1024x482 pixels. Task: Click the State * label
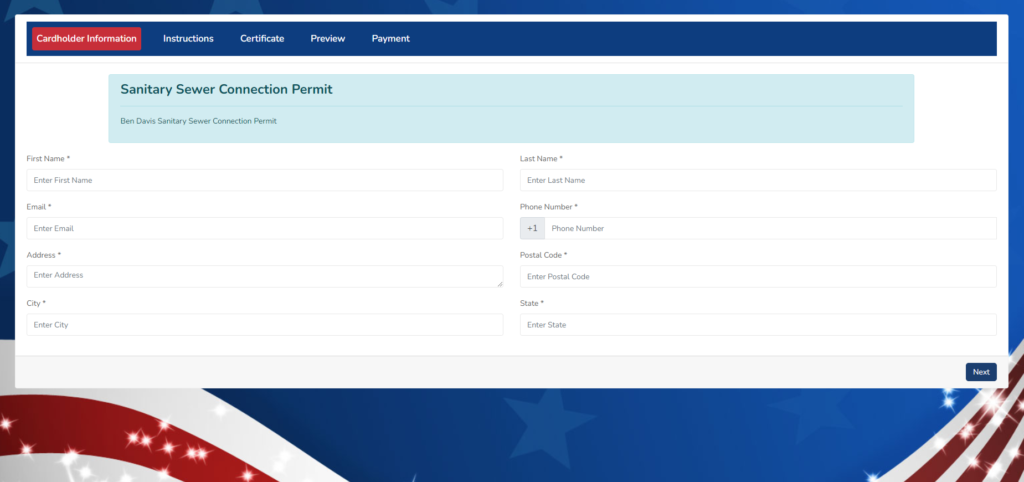[532, 304]
